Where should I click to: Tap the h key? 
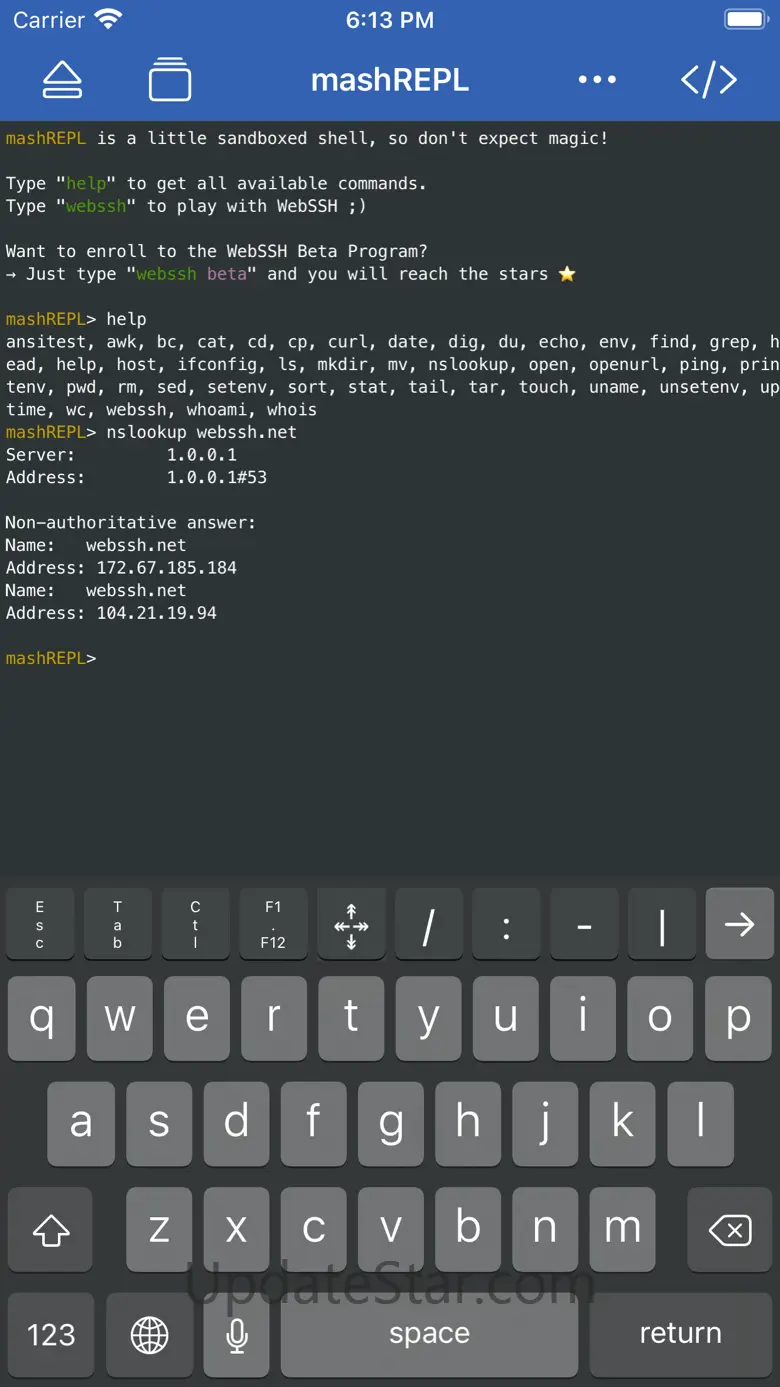click(x=467, y=1124)
